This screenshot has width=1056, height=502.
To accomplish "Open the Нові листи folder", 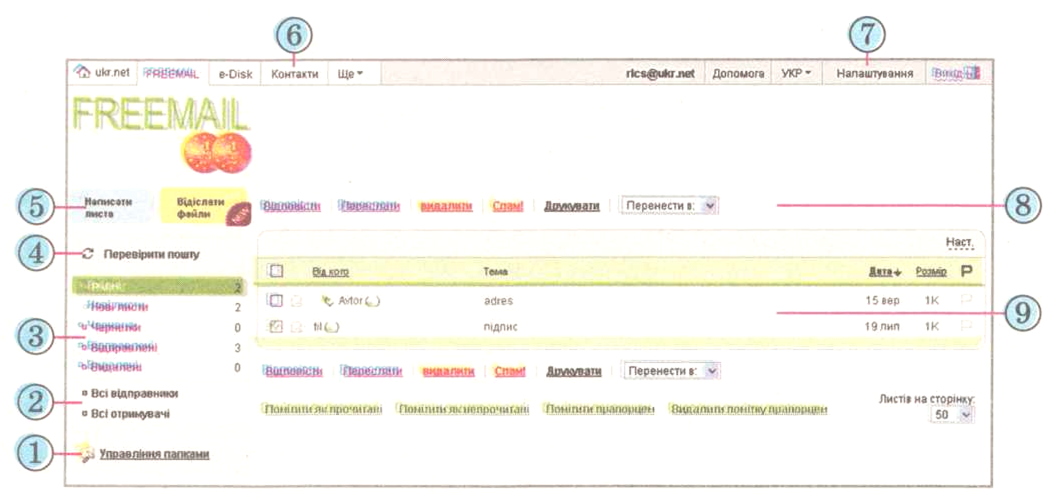I will (119, 307).
